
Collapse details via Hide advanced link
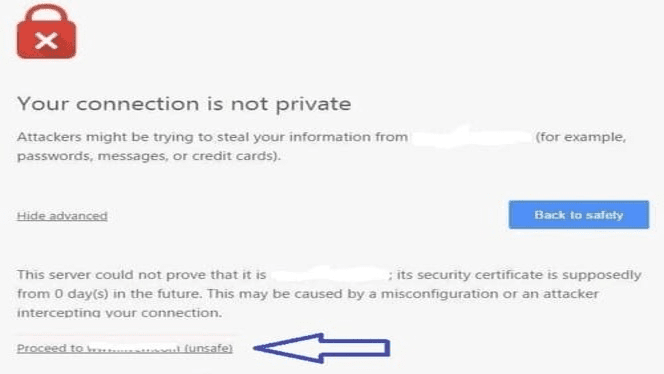point(62,216)
